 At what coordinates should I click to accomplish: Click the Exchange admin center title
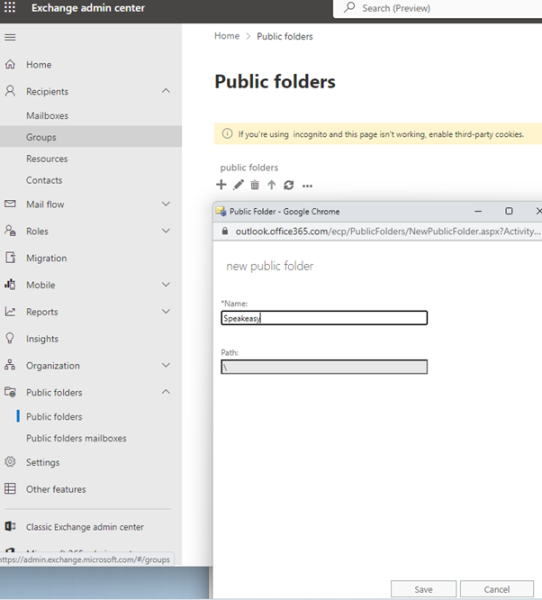(88, 8)
